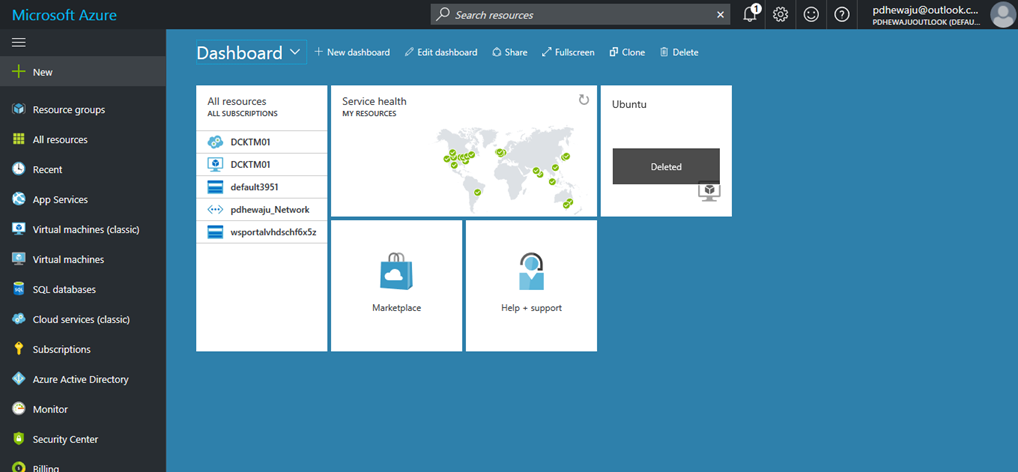Refresh the Service health tile

tap(584, 99)
